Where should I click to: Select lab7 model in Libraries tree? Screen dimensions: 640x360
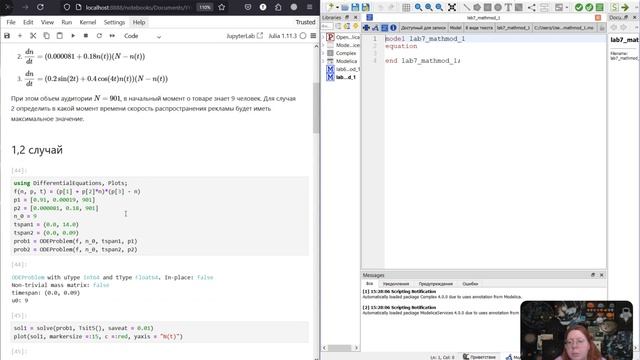coord(342,77)
